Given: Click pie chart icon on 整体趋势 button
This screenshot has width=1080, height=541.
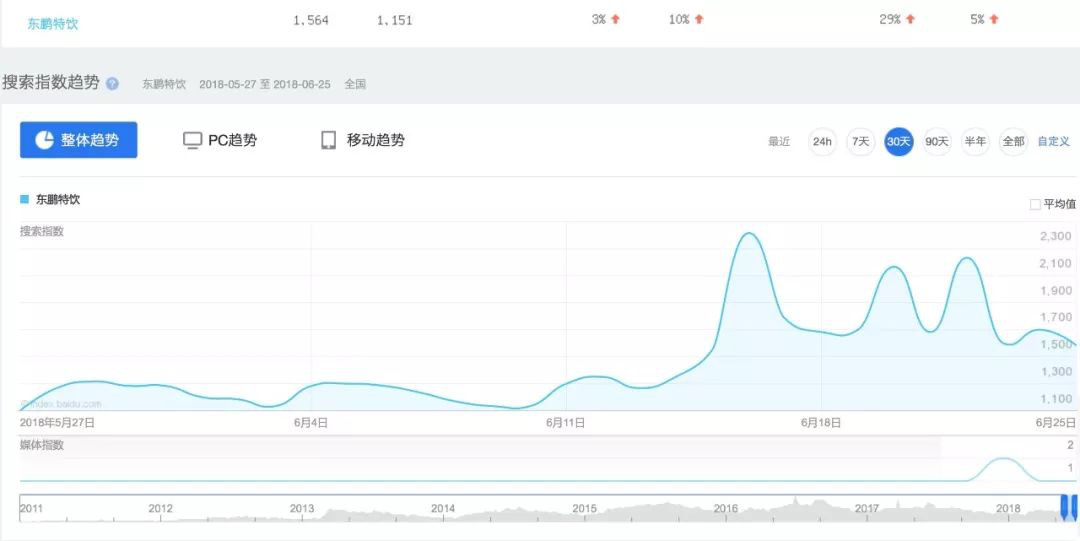Looking at the screenshot, I should (x=44, y=140).
